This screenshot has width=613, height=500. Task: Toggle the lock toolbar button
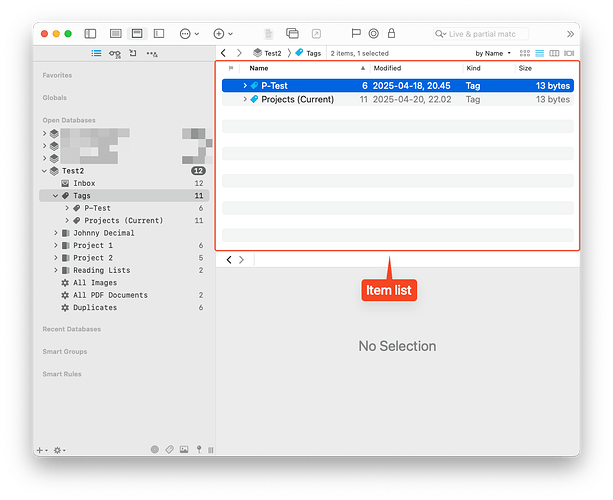point(391,33)
